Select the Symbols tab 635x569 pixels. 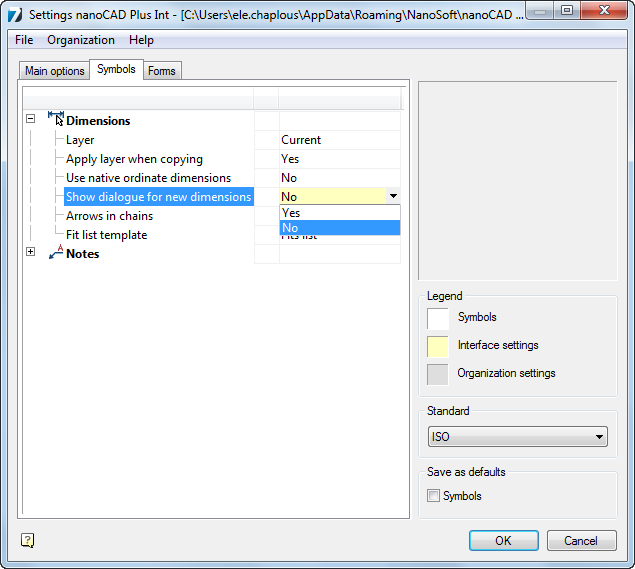[116, 69]
